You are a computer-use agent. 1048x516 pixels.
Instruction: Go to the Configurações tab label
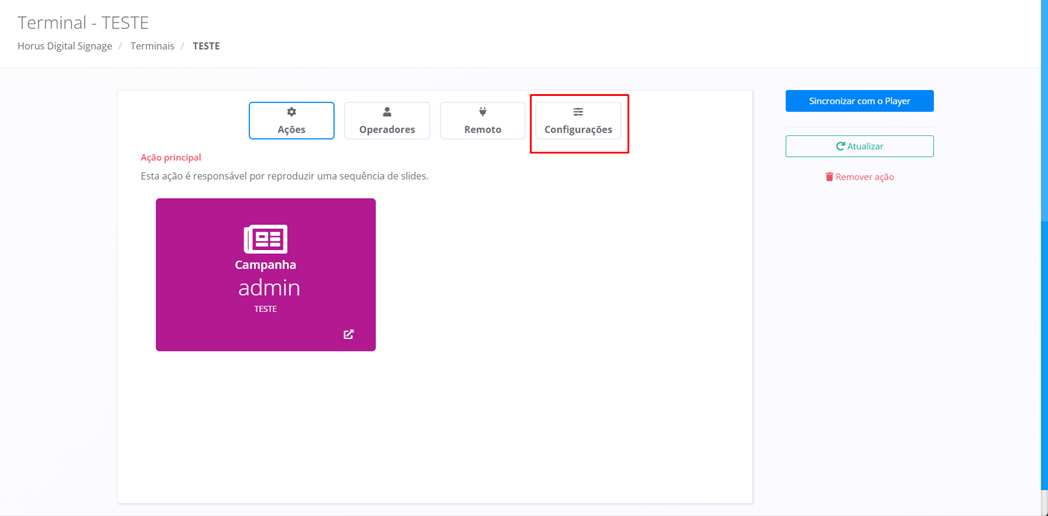(578, 130)
